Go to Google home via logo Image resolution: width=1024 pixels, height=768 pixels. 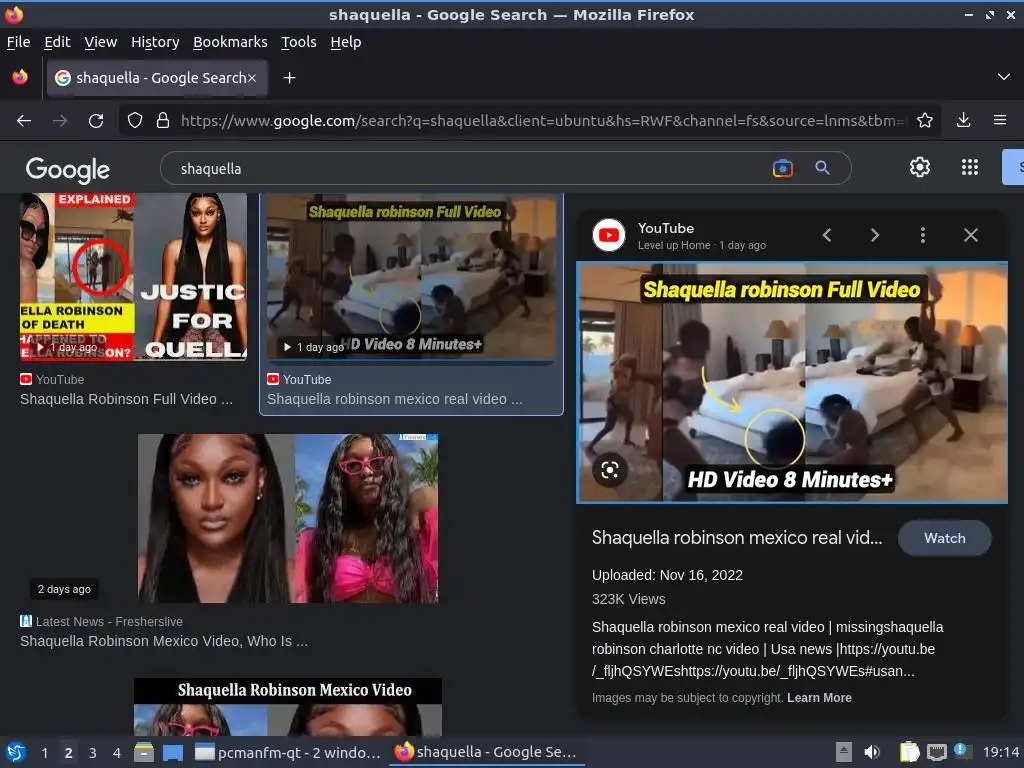coord(68,169)
